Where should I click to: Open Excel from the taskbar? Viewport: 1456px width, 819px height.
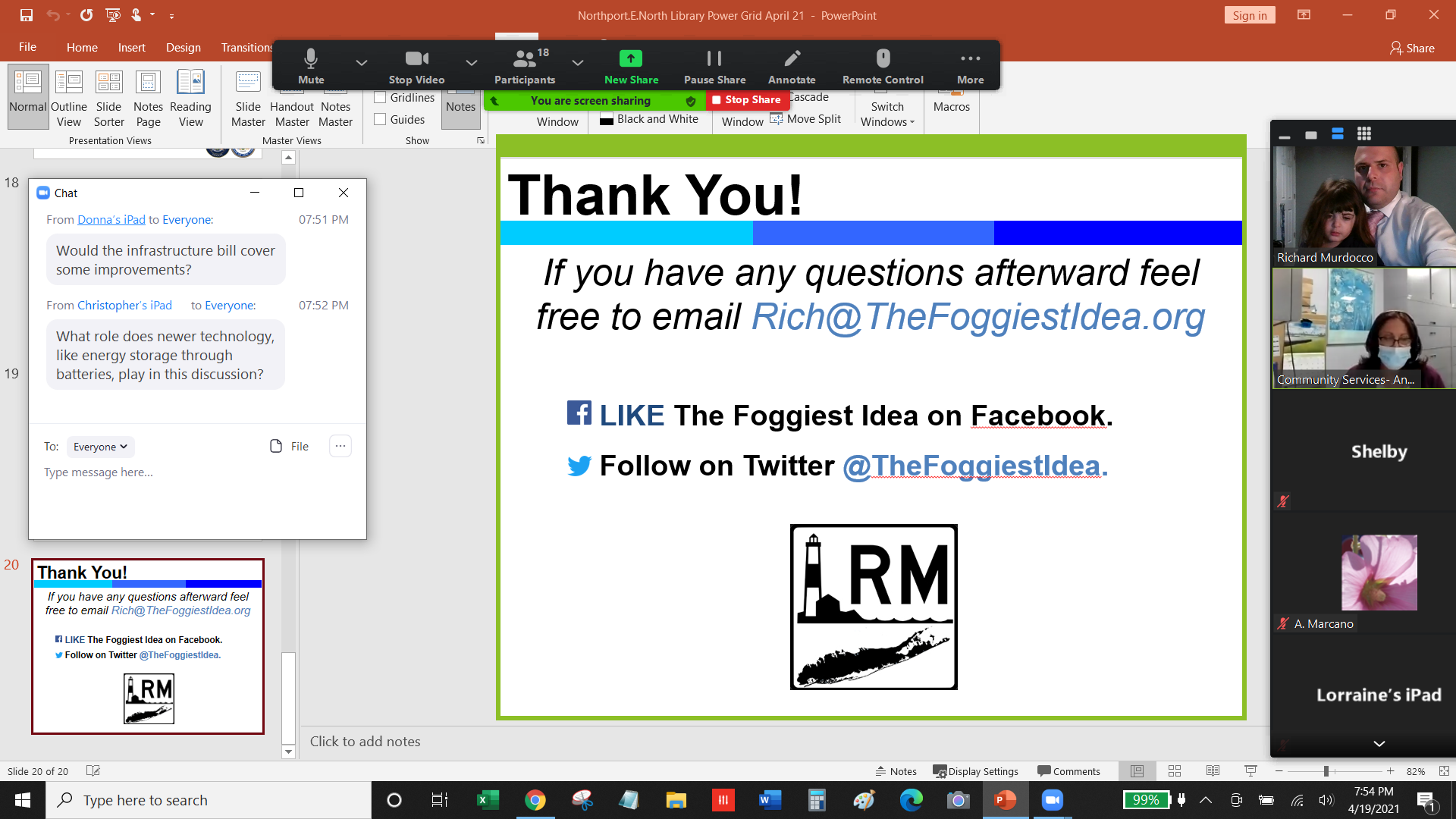click(488, 800)
